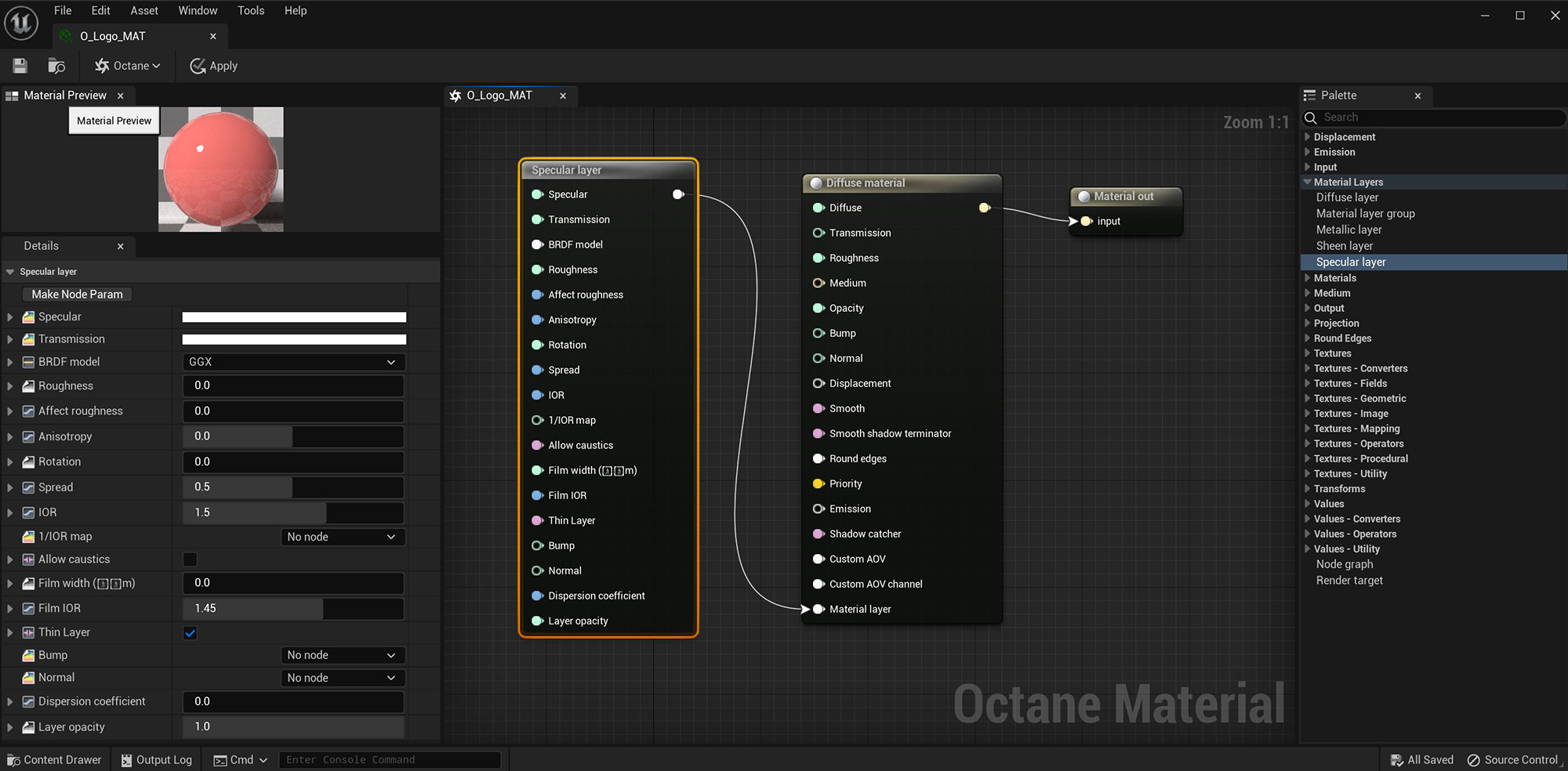Close the Details panel tab
The image size is (1568, 771).
point(121,246)
